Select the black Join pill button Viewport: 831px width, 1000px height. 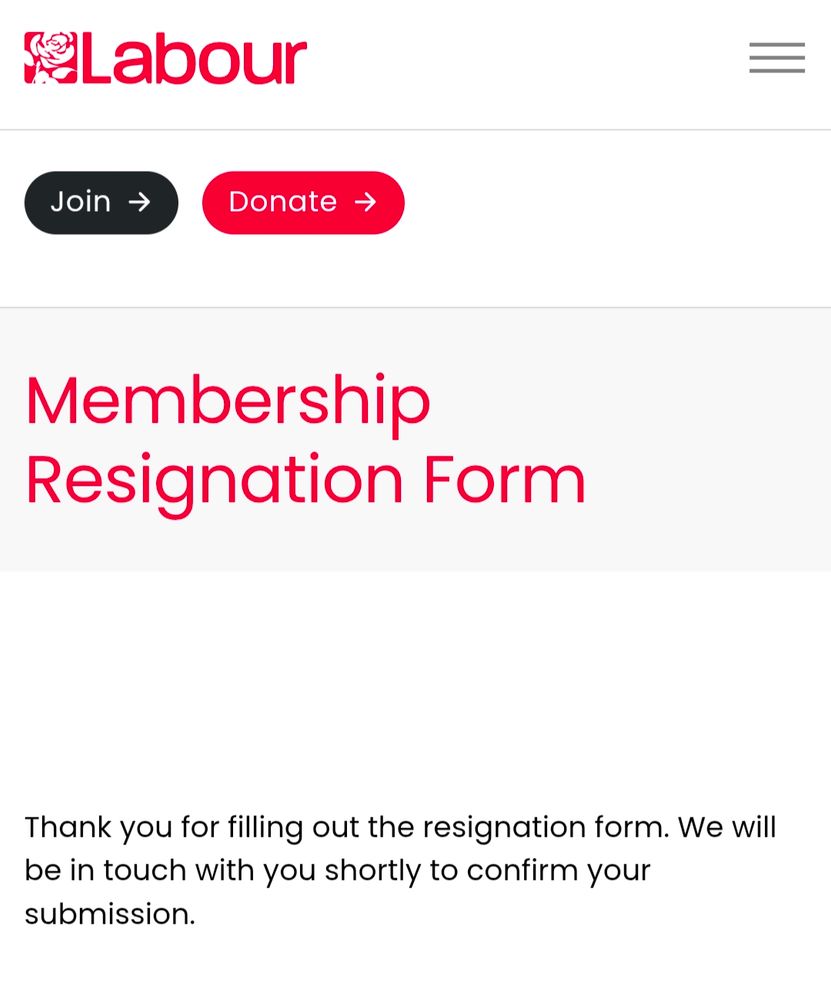pyautogui.click(x=100, y=202)
